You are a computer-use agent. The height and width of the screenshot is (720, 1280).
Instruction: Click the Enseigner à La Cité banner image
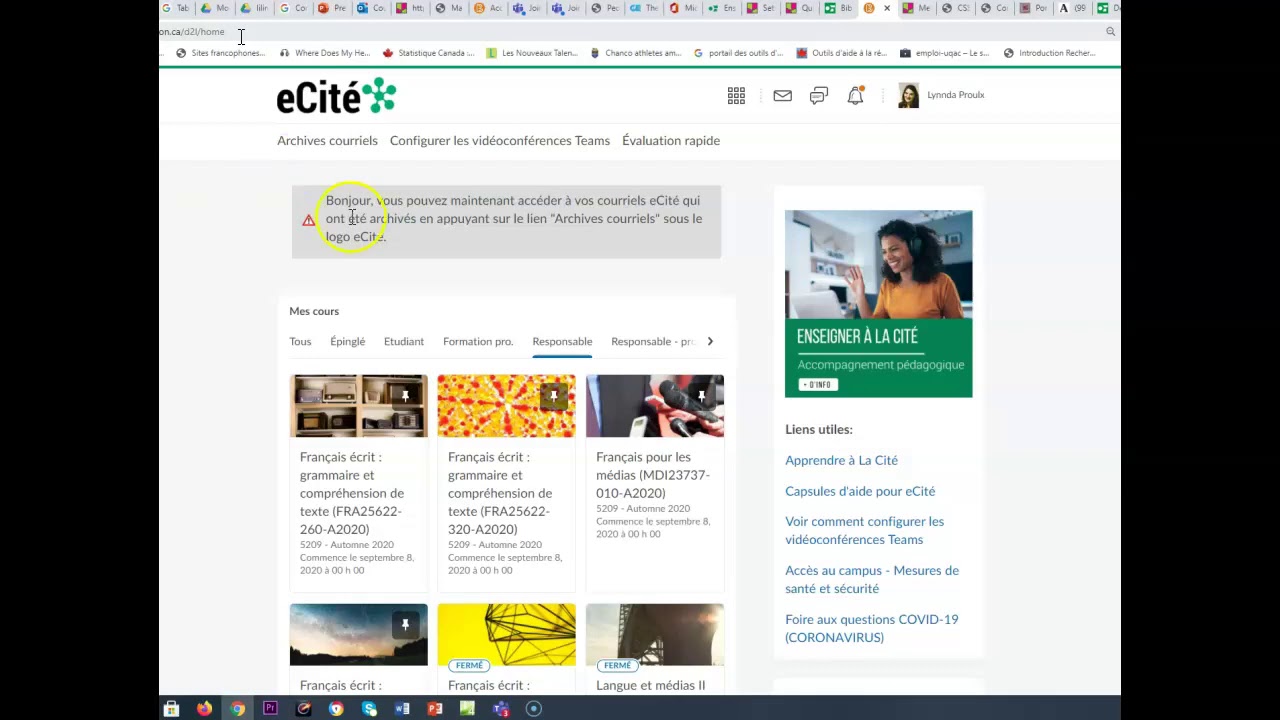(x=878, y=304)
